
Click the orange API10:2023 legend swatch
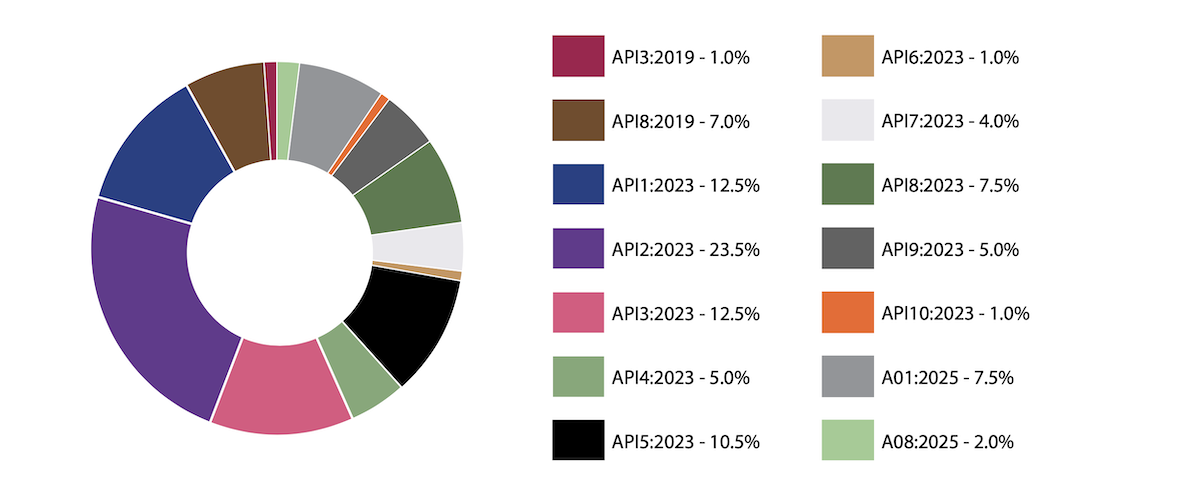pyautogui.click(x=847, y=313)
